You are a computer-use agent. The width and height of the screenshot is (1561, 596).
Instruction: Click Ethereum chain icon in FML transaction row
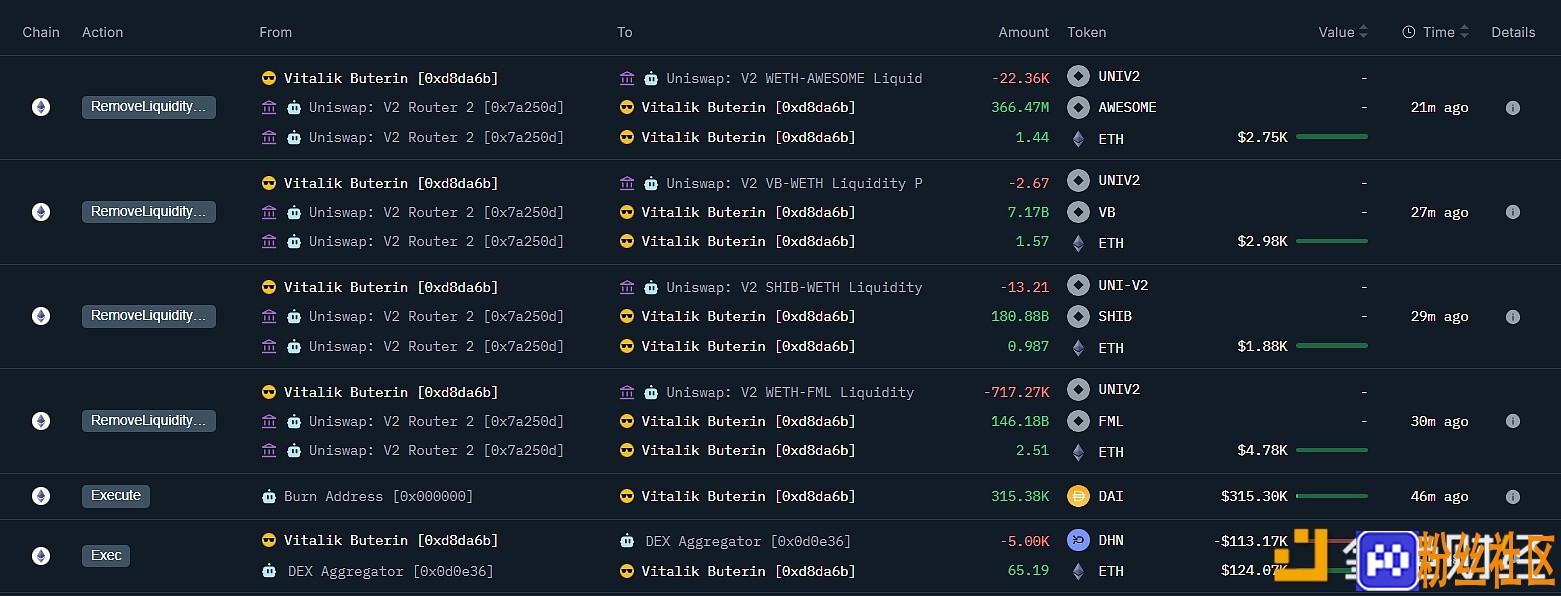41,421
